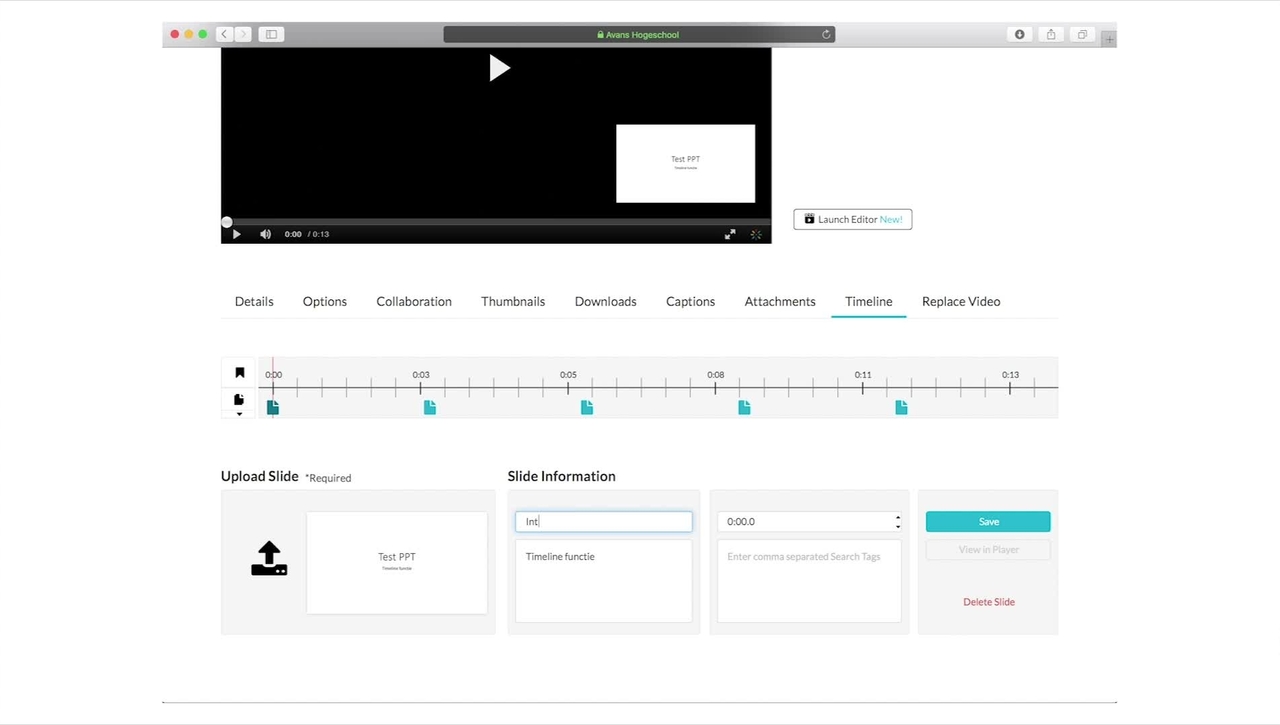Click the large play arrow on video
Viewport: 1280px width, 725px height.
click(499, 68)
